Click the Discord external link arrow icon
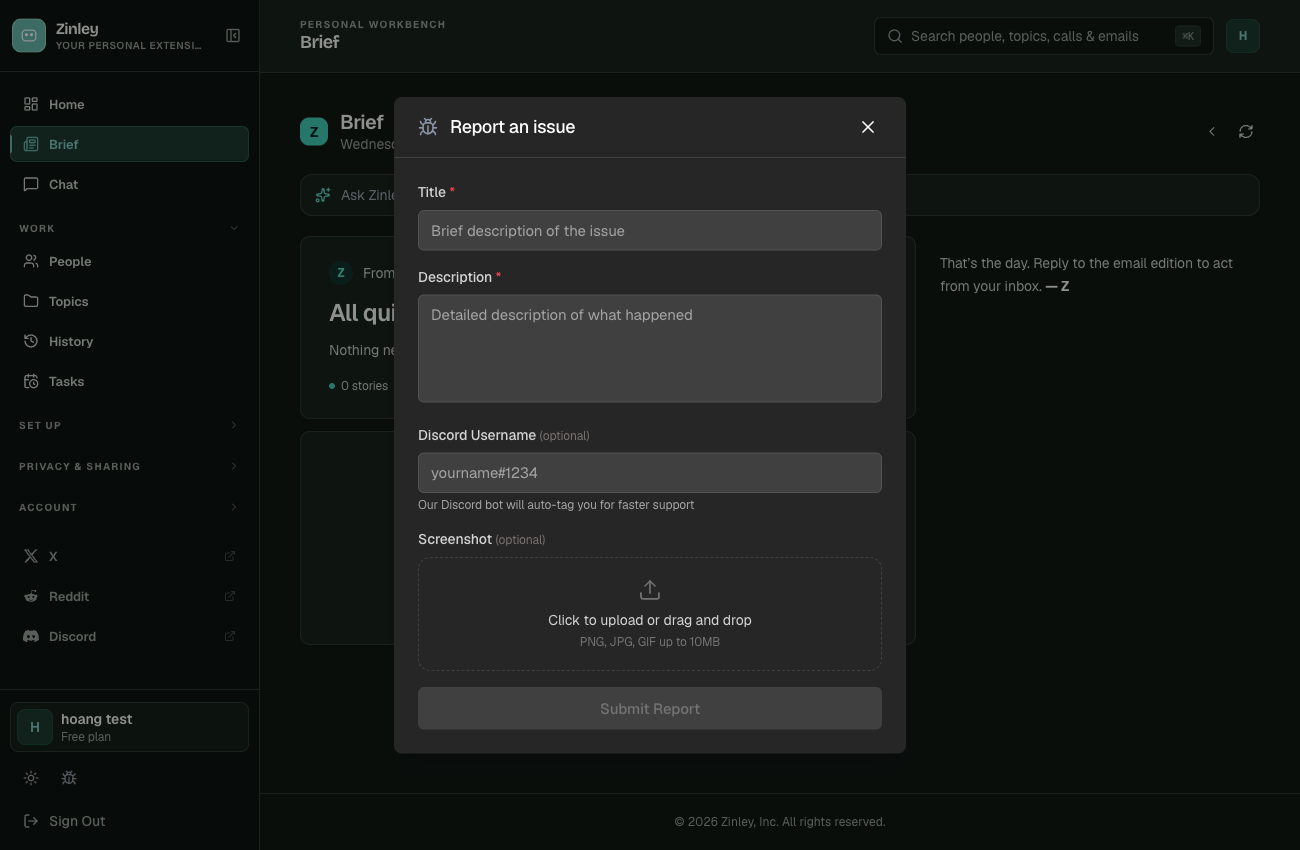The height and width of the screenshot is (850, 1300). [230, 636]
